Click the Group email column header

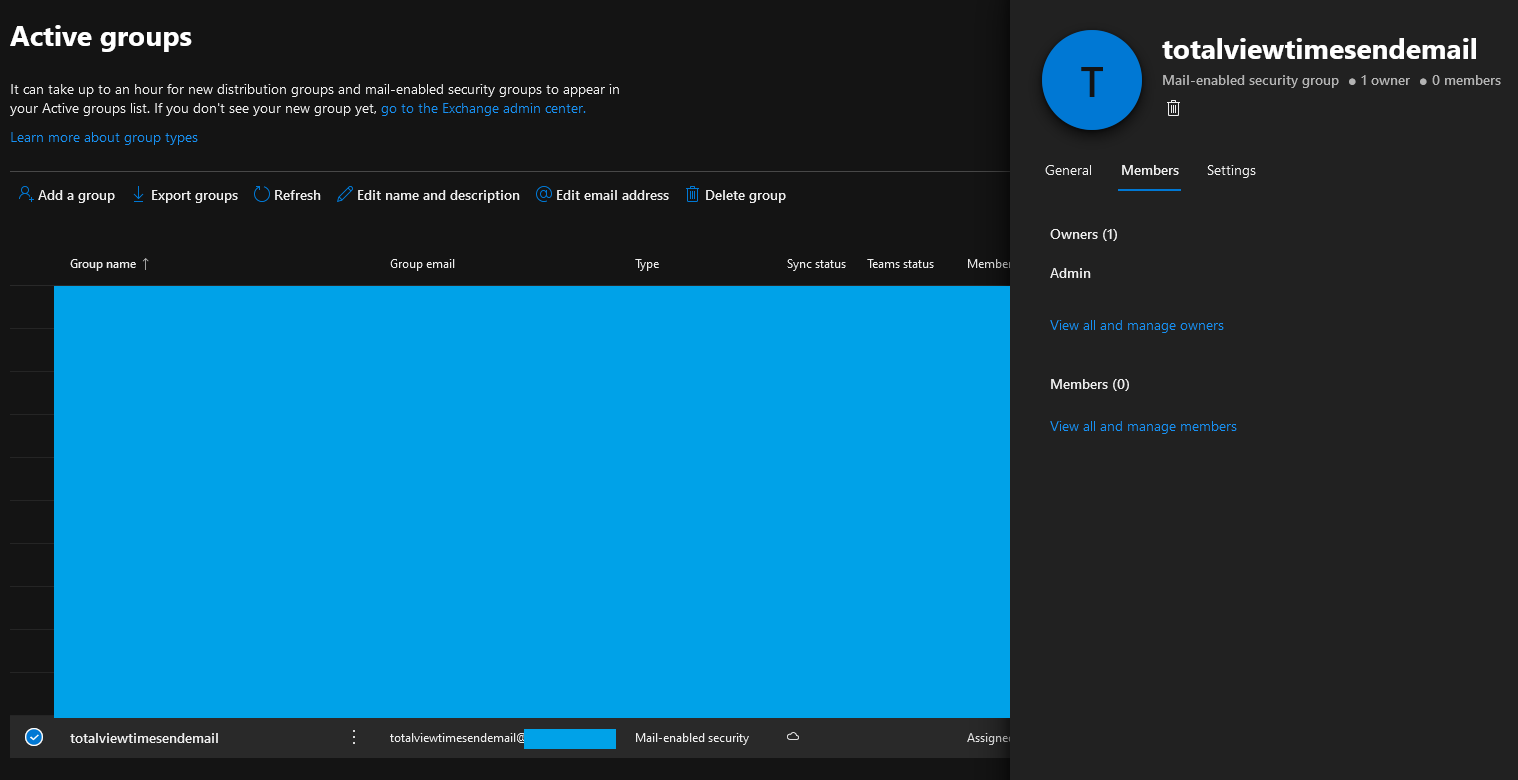point(422,264)
